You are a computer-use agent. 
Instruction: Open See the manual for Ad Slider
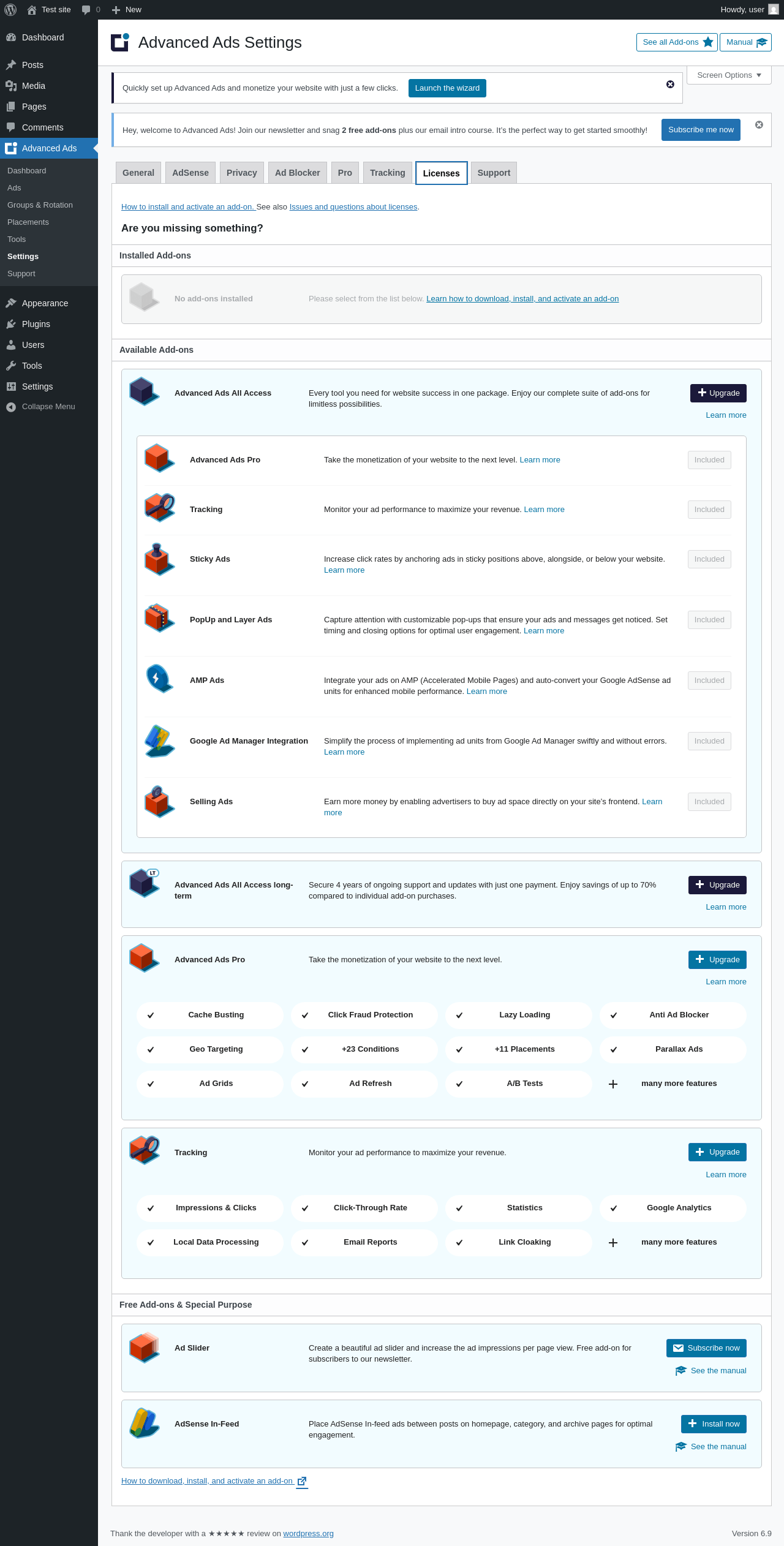[x=710, y=1371]
